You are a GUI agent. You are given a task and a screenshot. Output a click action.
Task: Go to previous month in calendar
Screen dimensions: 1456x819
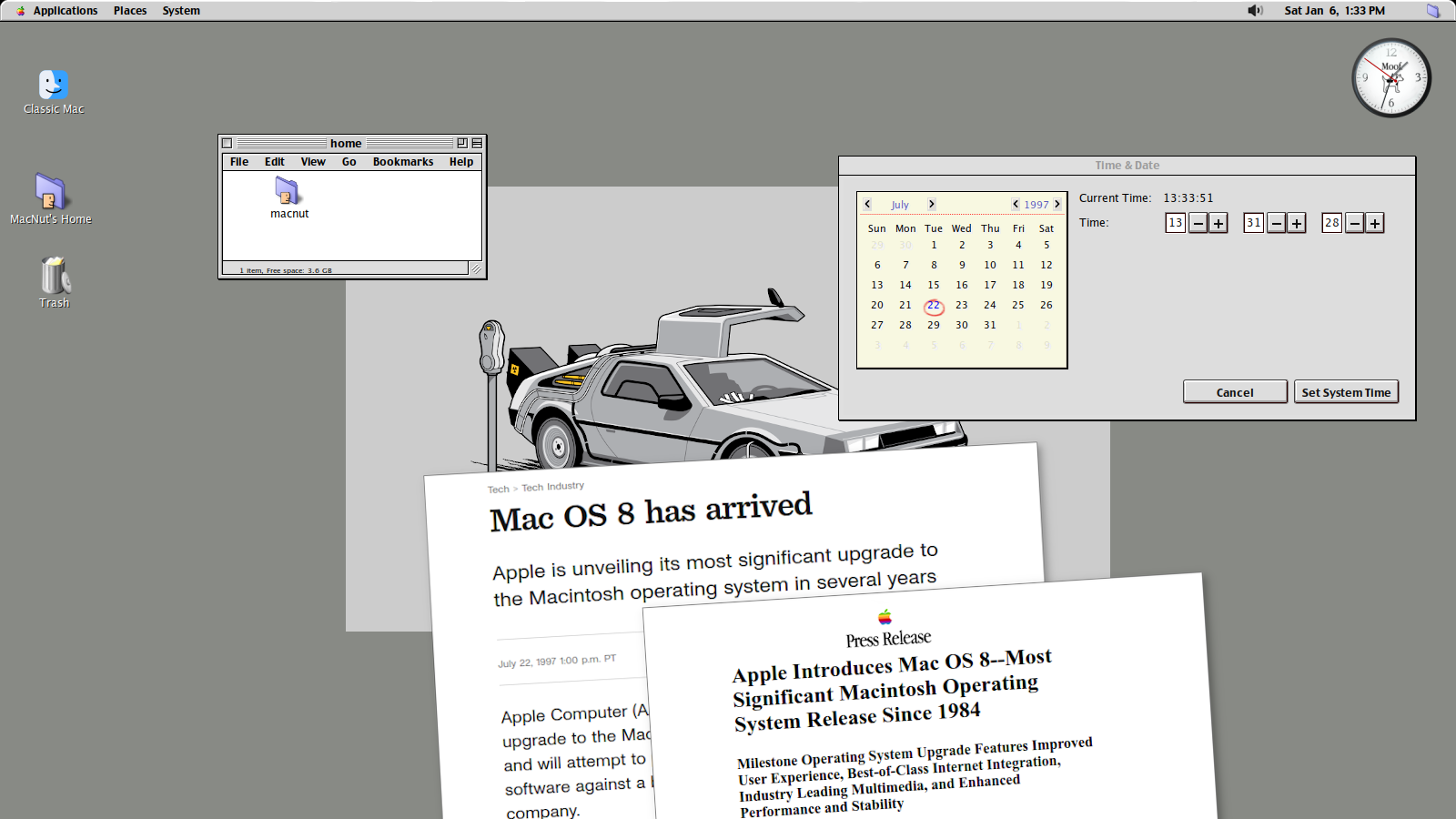[867, 205]
